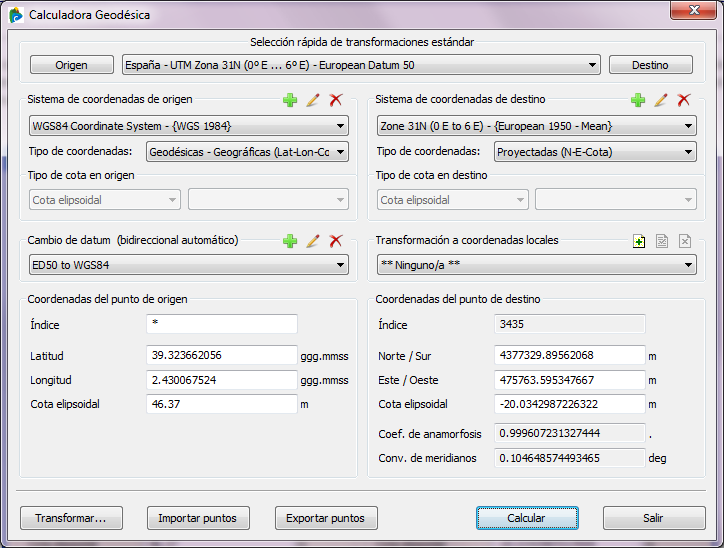
Task: Click the Norte / Sur value field
Action: pos(570,355)
